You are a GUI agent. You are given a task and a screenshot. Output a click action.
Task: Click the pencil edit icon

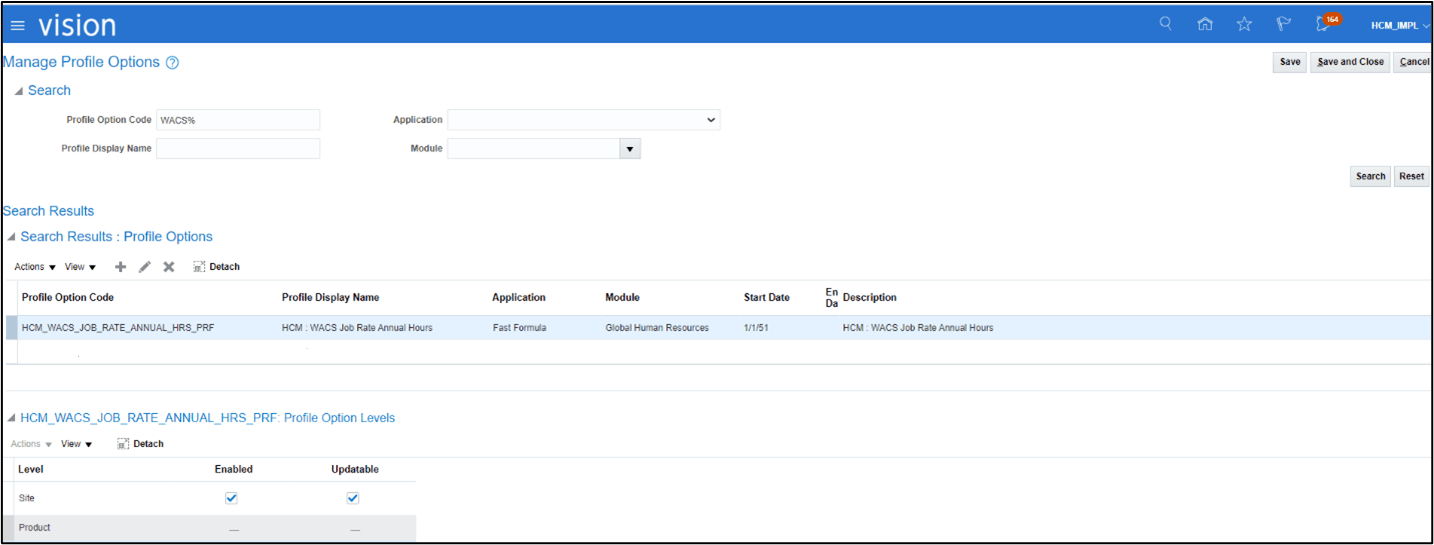(x=145, y=267)
